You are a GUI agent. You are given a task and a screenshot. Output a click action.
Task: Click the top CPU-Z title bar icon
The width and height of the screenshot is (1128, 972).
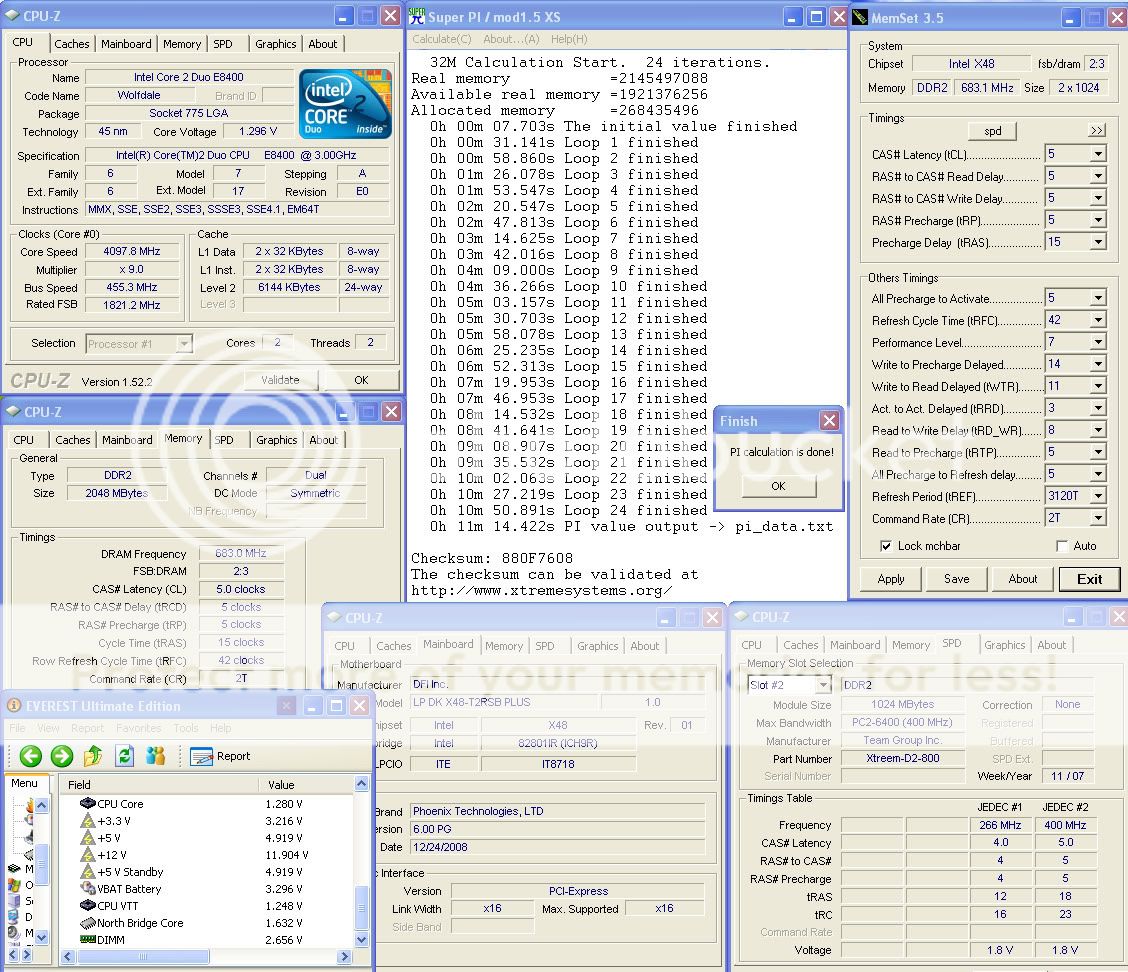12,15
